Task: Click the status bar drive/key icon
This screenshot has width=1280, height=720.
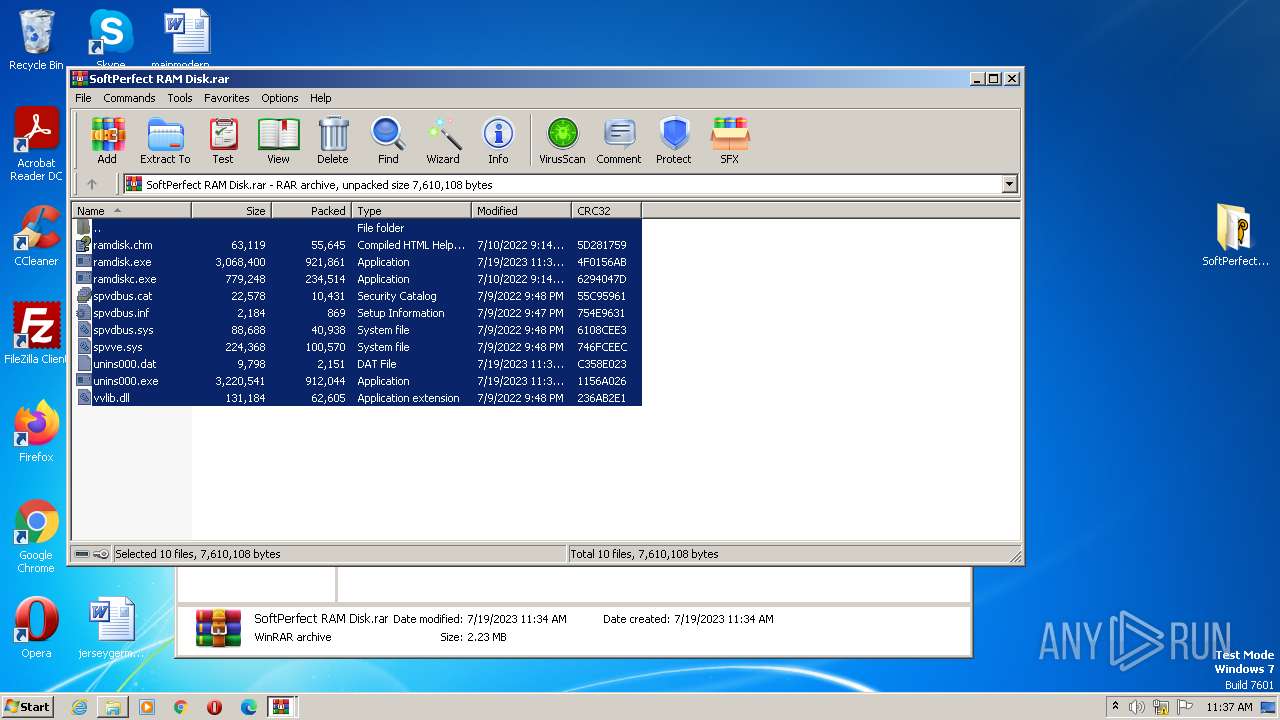Action: [x=91, y=554]
